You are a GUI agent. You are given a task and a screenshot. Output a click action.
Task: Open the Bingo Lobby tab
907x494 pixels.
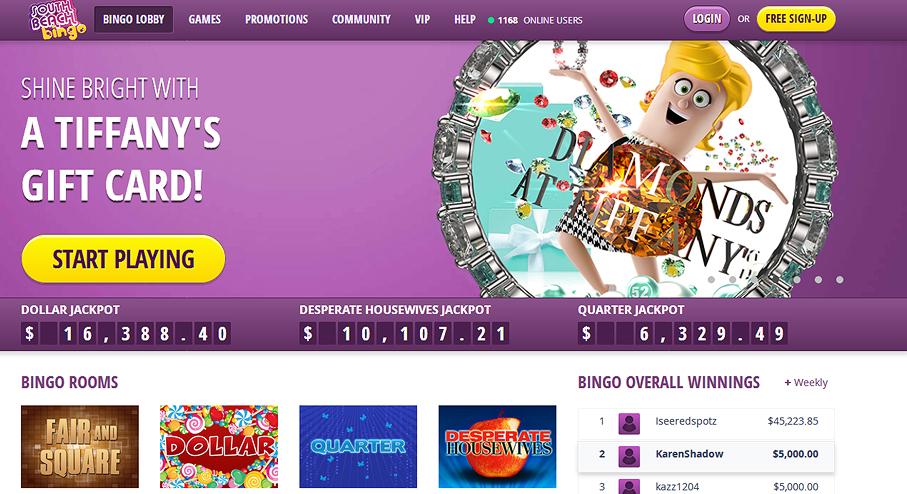click(134, 20)
